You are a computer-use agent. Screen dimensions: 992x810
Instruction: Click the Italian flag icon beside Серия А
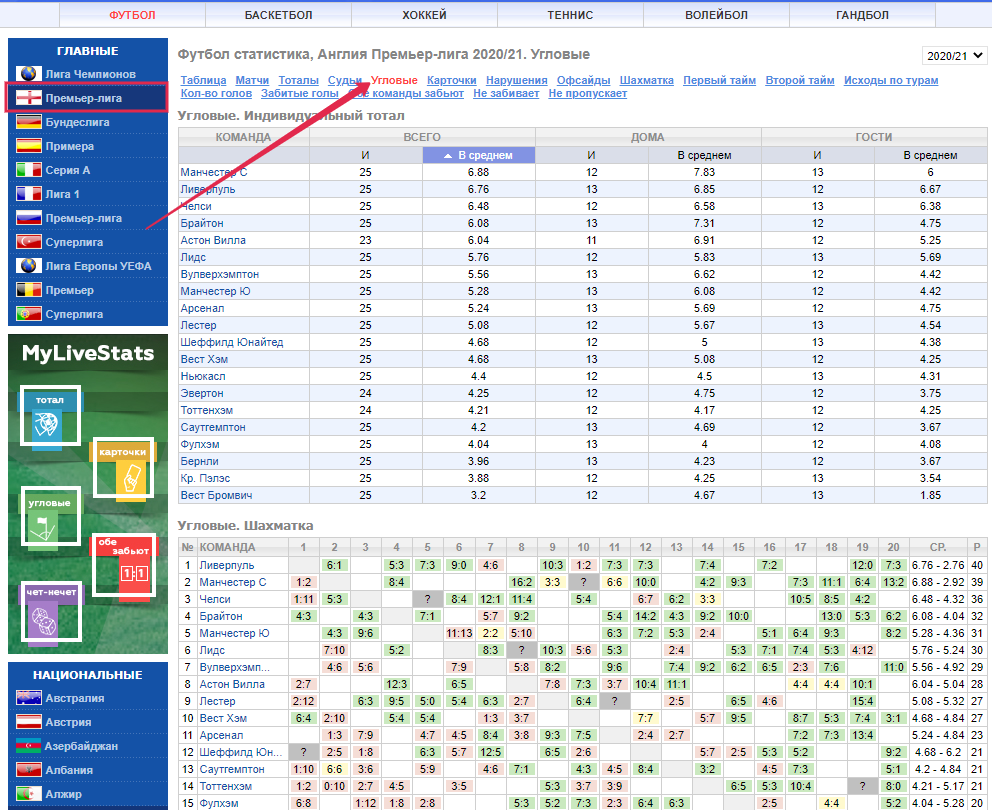tap(29, 170)
